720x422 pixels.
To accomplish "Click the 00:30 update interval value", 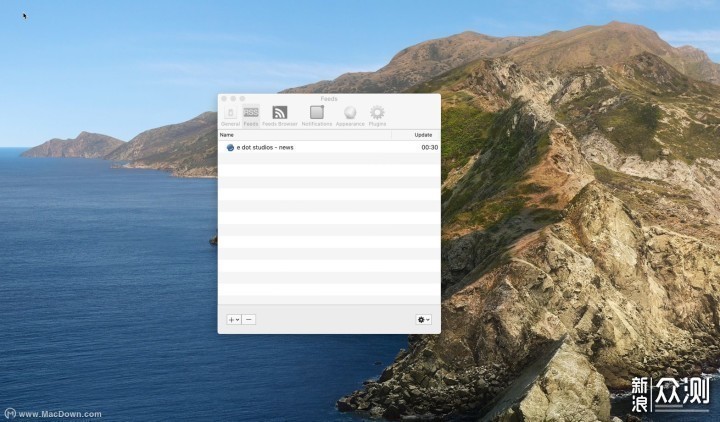I will [429, 147].
